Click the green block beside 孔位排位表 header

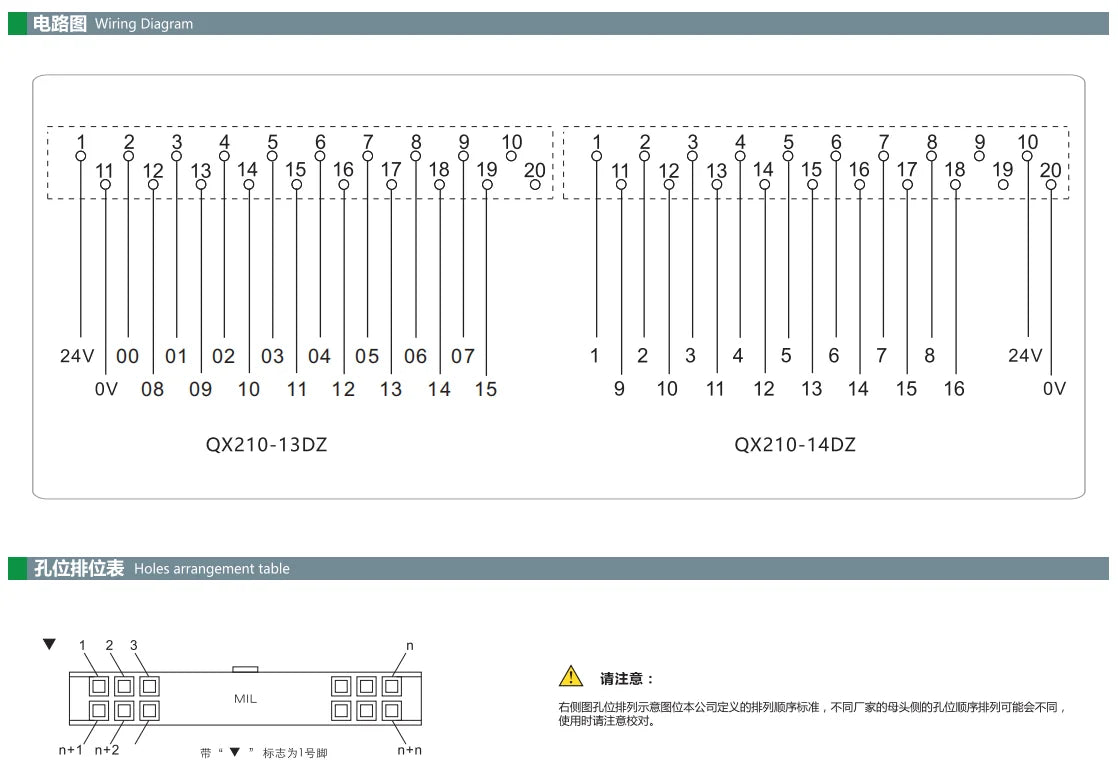pos(17,568)
